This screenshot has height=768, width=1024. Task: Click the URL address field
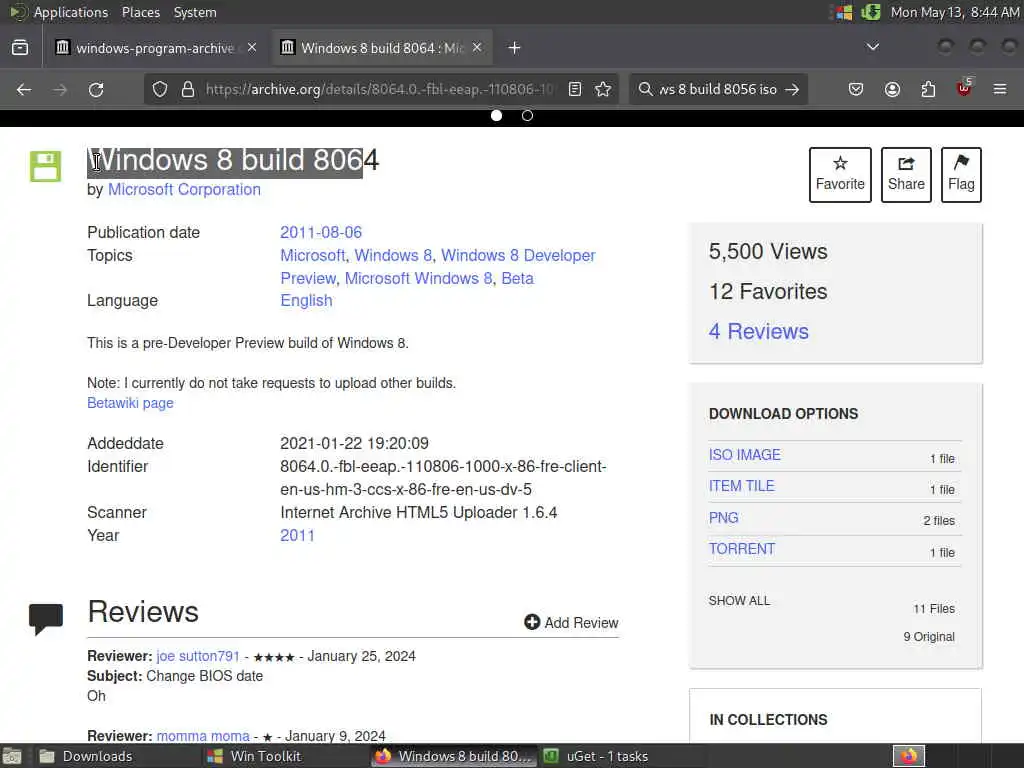[x=380, y=89]
